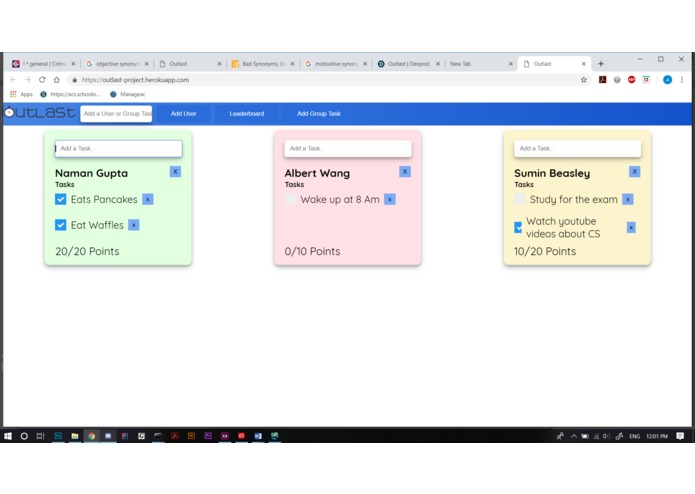Viewport: 695px width, 494px height.
Task: Open Task View on the taskbar
Action: click(40, 436)
